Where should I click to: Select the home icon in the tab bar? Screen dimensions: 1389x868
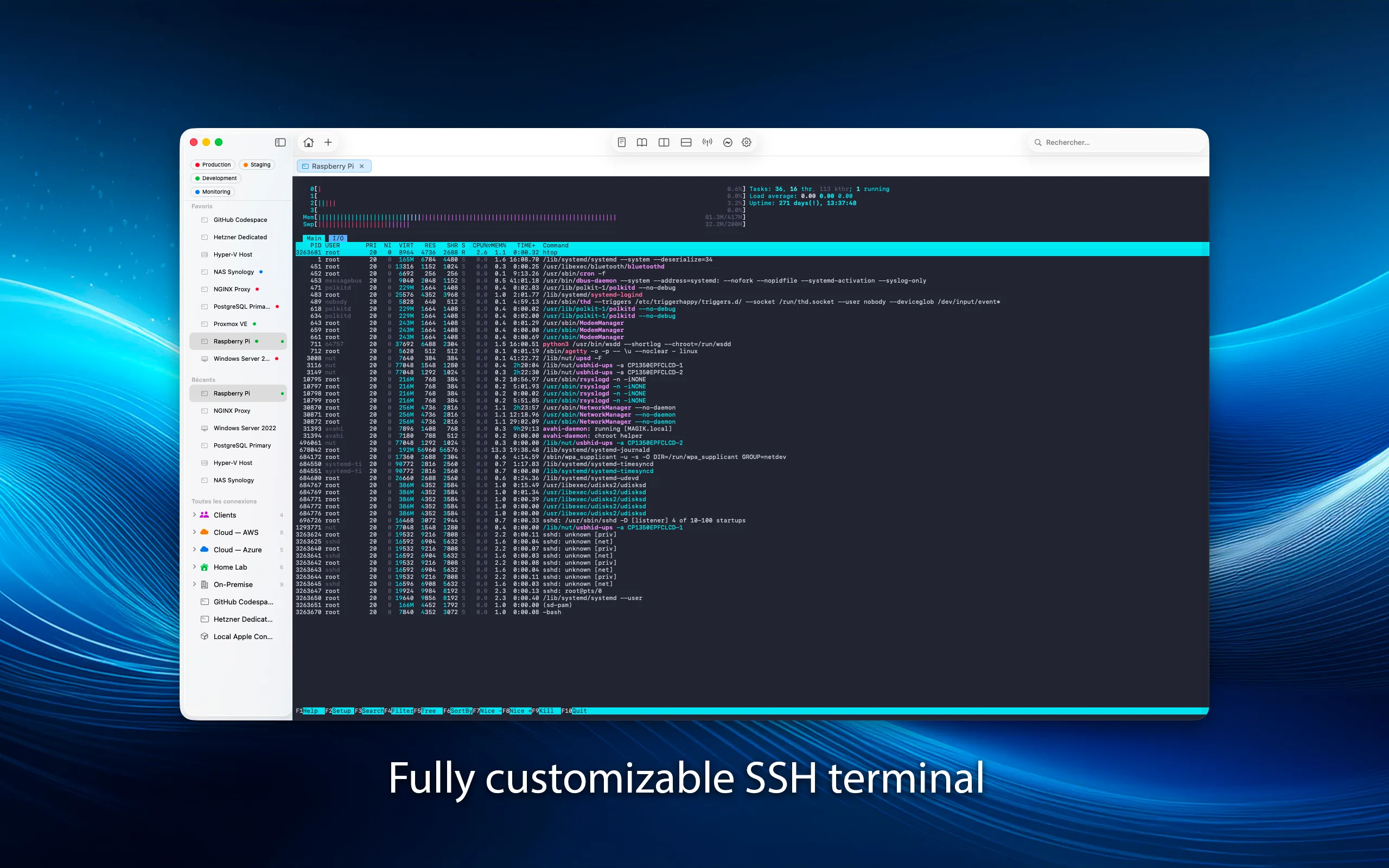pos(308,142)
